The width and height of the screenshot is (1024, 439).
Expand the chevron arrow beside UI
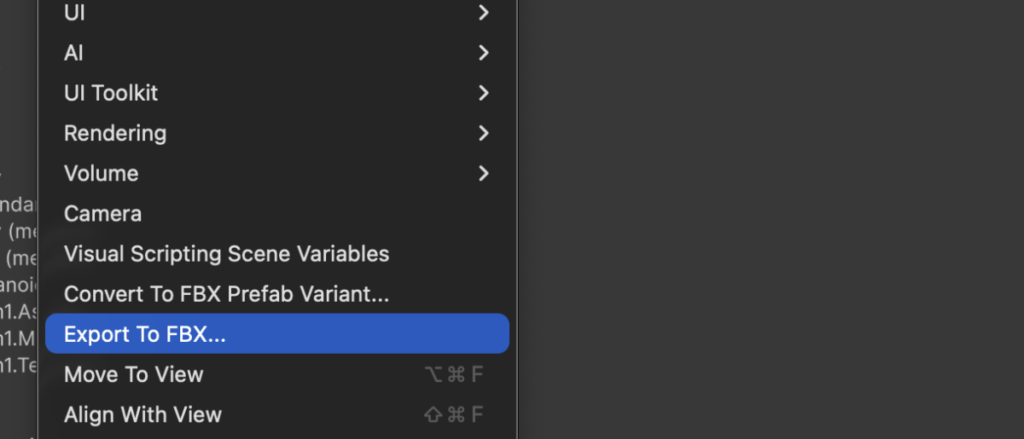coord(484,13)
